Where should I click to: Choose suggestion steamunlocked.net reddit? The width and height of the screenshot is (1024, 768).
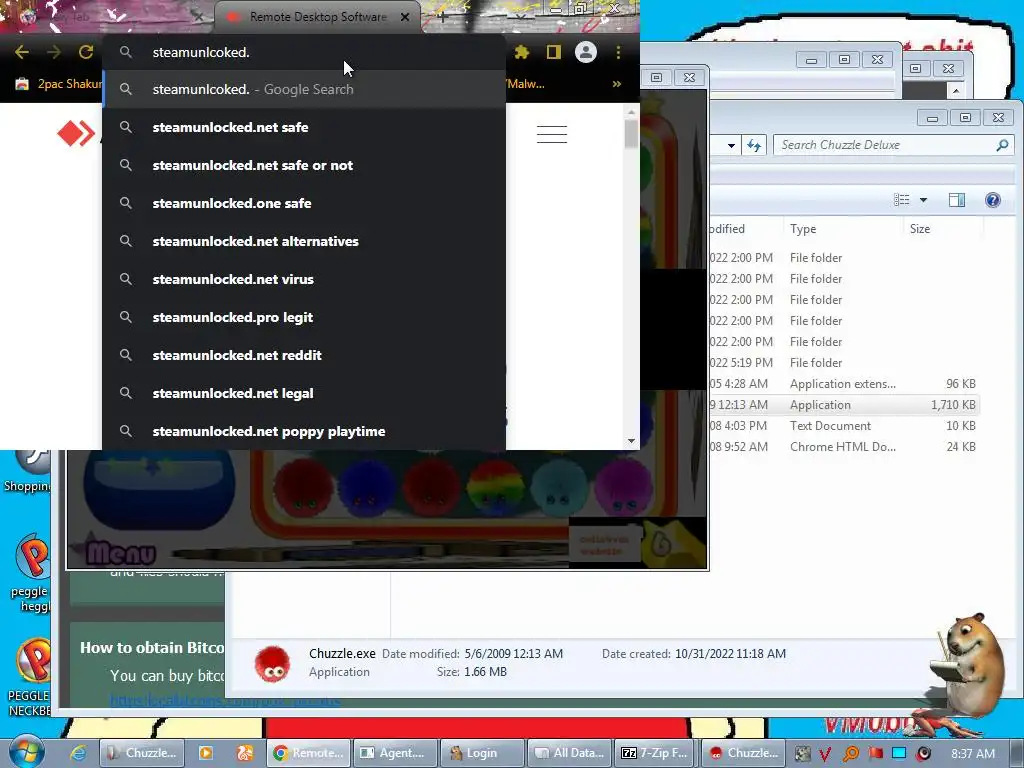tap(304, 355)
